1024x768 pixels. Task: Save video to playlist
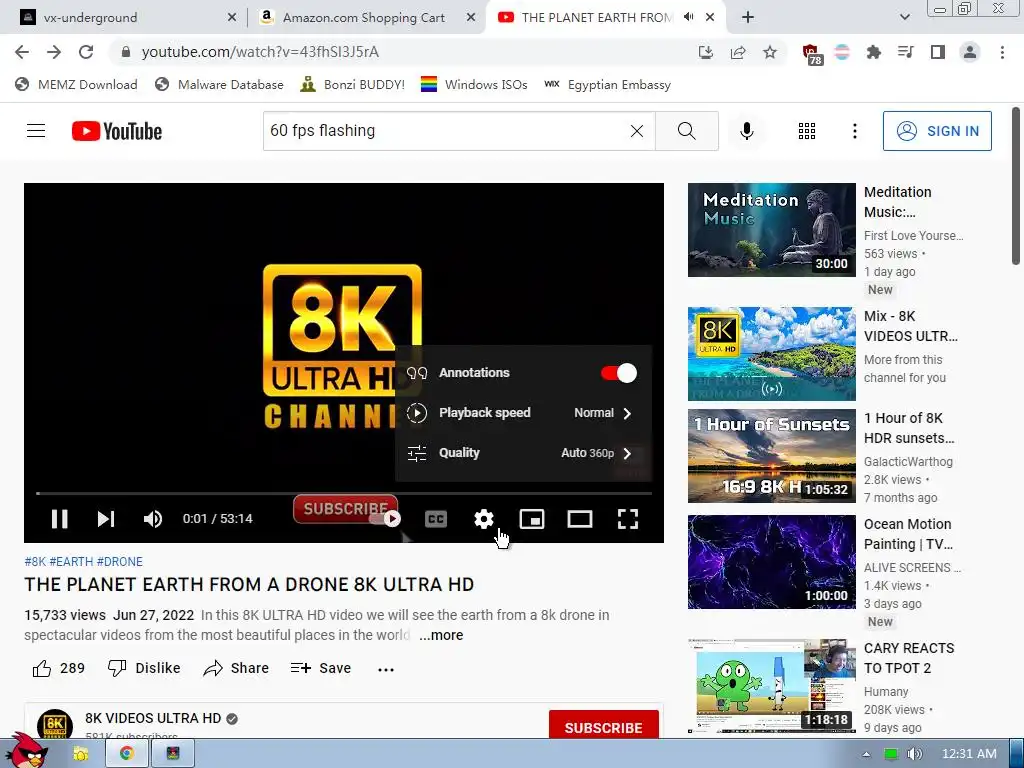(321, 668)
